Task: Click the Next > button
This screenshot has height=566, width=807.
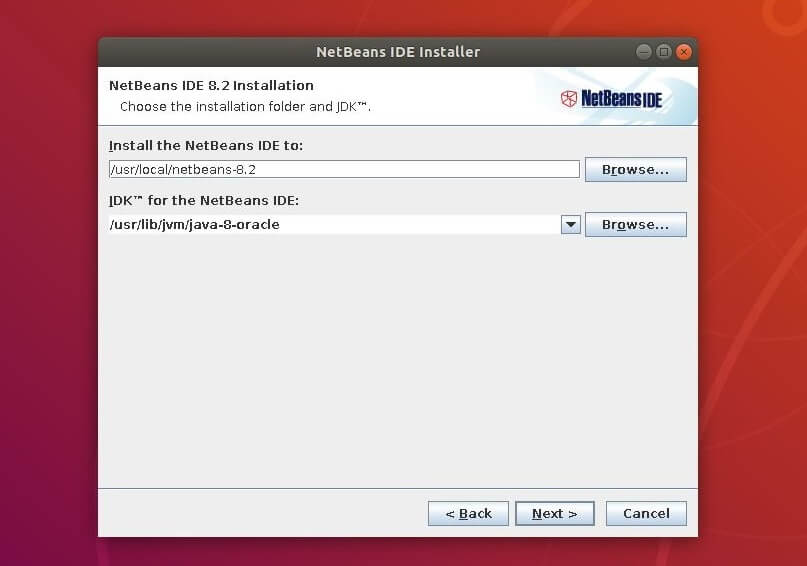Action: [x=555, y=514]
